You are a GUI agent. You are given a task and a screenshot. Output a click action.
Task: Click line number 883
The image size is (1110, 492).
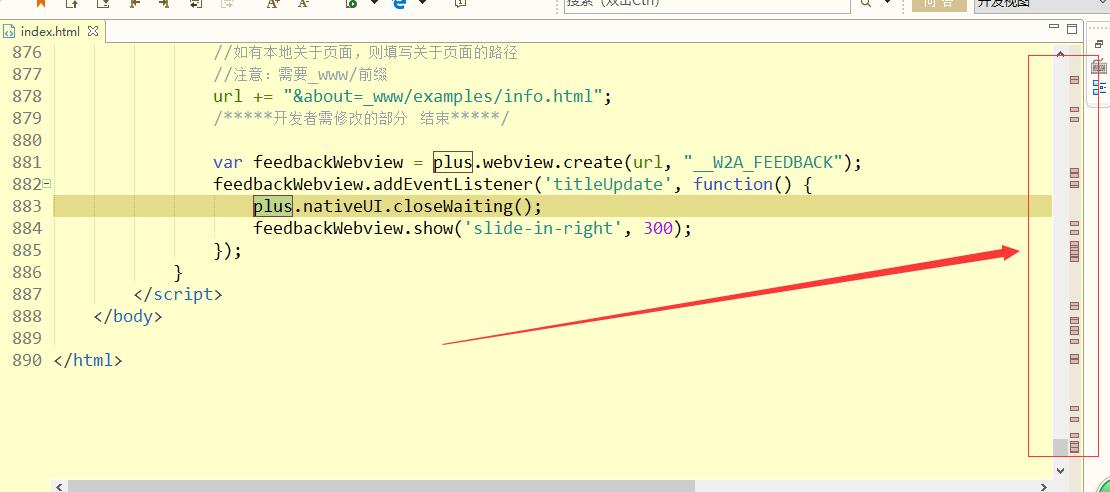[28, 206]
